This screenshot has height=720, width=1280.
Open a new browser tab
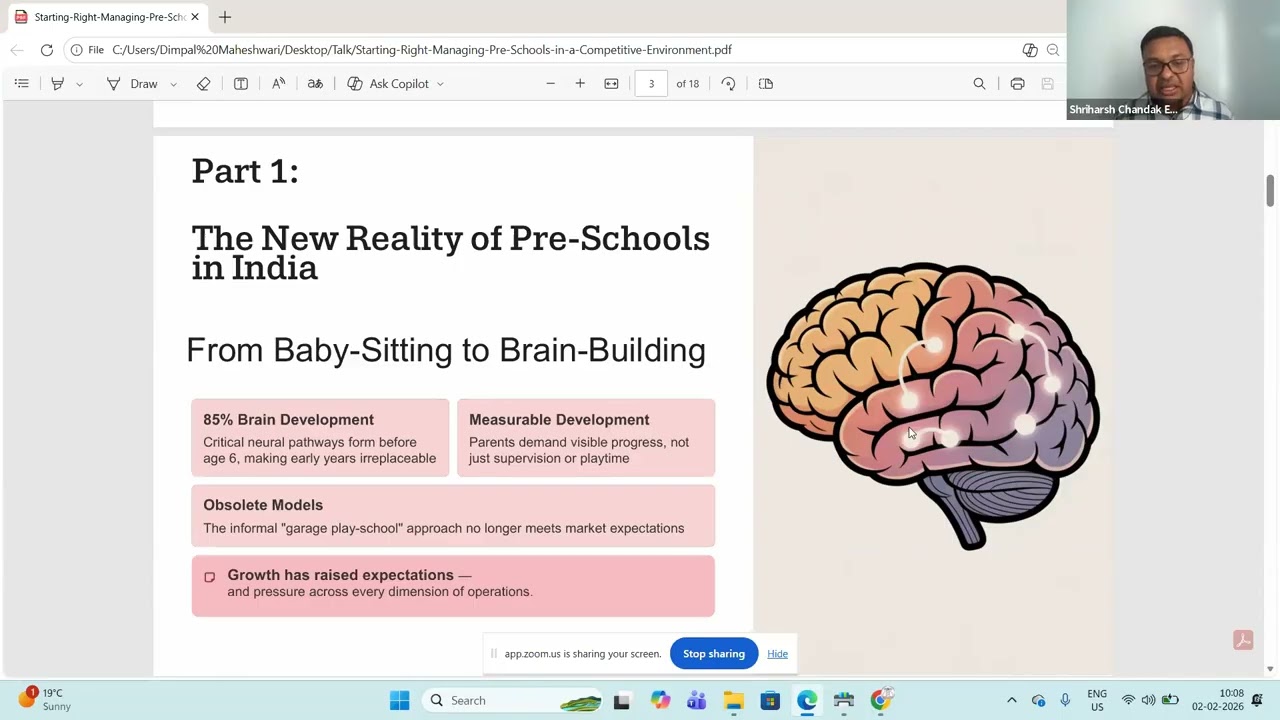point(225,17)
